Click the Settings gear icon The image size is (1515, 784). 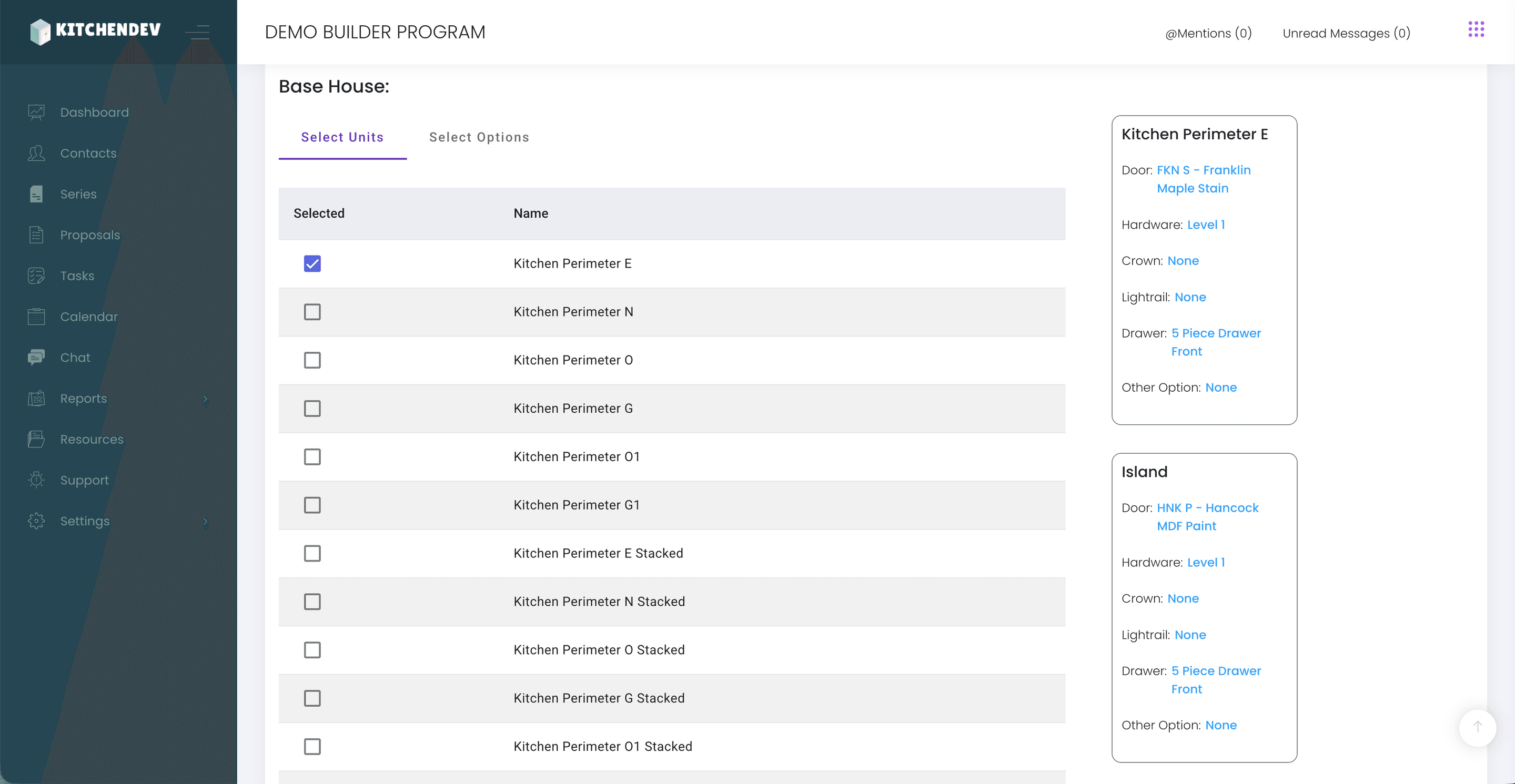point(36,521)
